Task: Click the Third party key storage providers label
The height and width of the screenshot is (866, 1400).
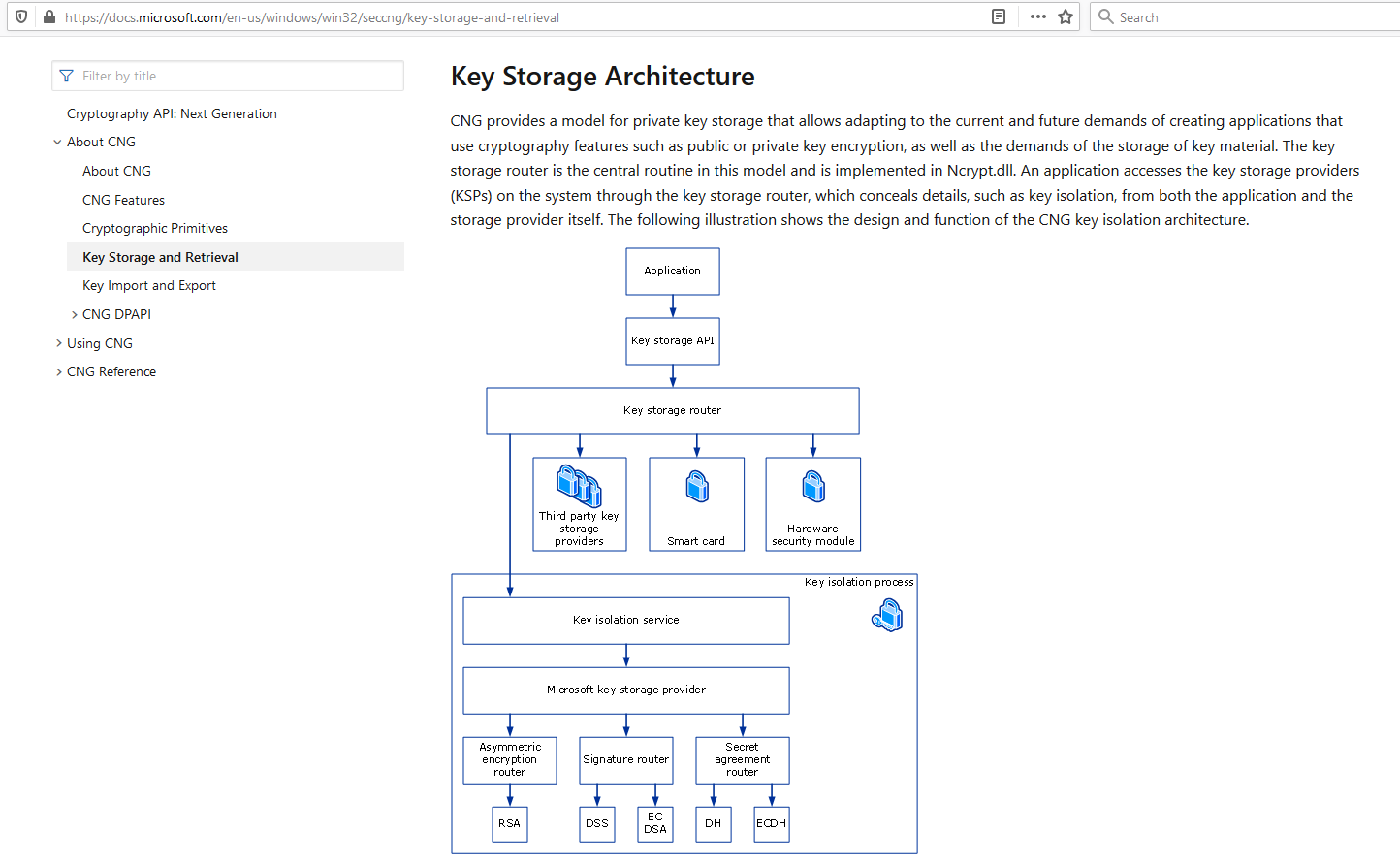Action: pos(579,529)
